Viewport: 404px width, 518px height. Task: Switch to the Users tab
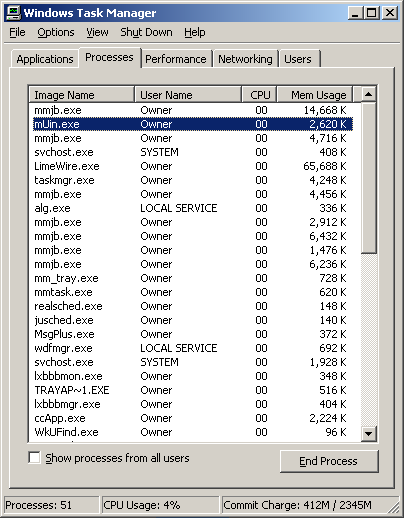pos(298,59)
